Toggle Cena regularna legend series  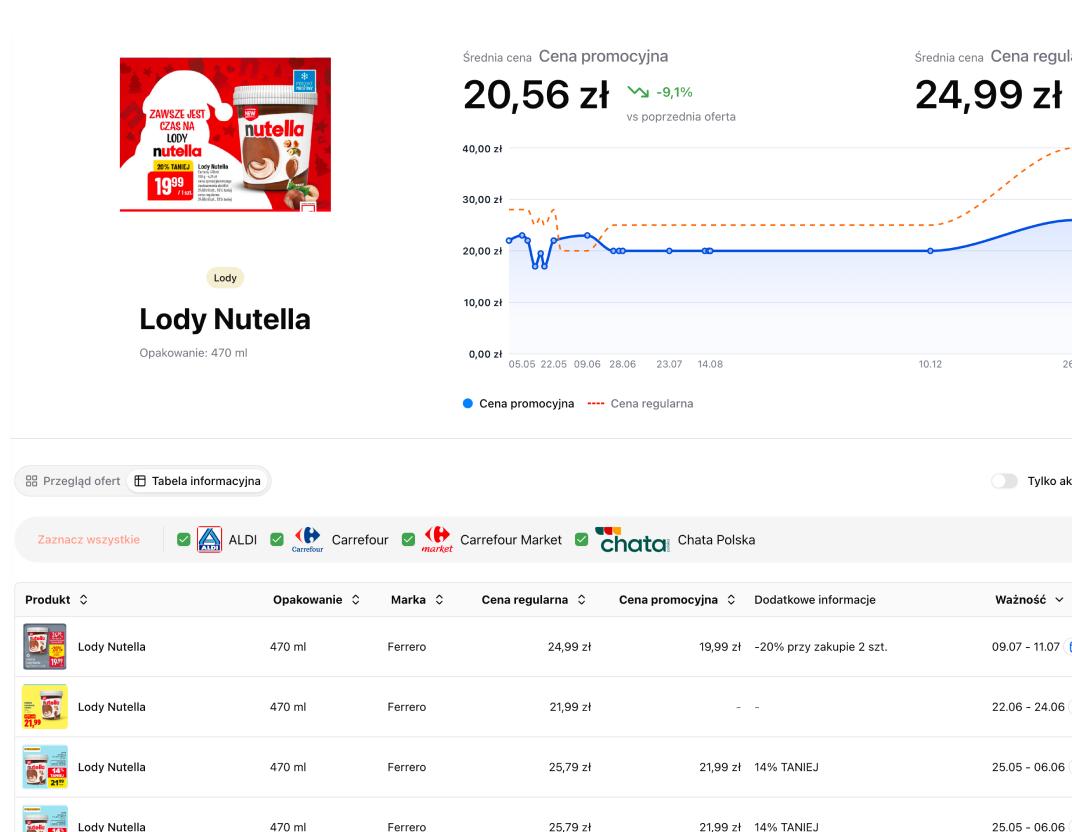coord(640,404)
